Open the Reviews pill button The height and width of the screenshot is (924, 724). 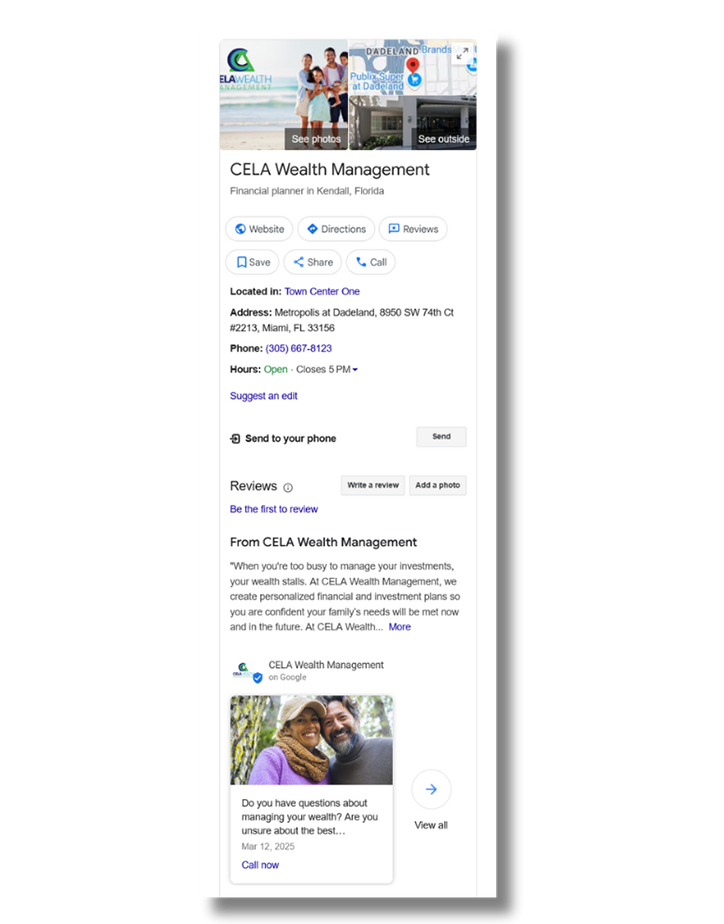tap(413, 229)
